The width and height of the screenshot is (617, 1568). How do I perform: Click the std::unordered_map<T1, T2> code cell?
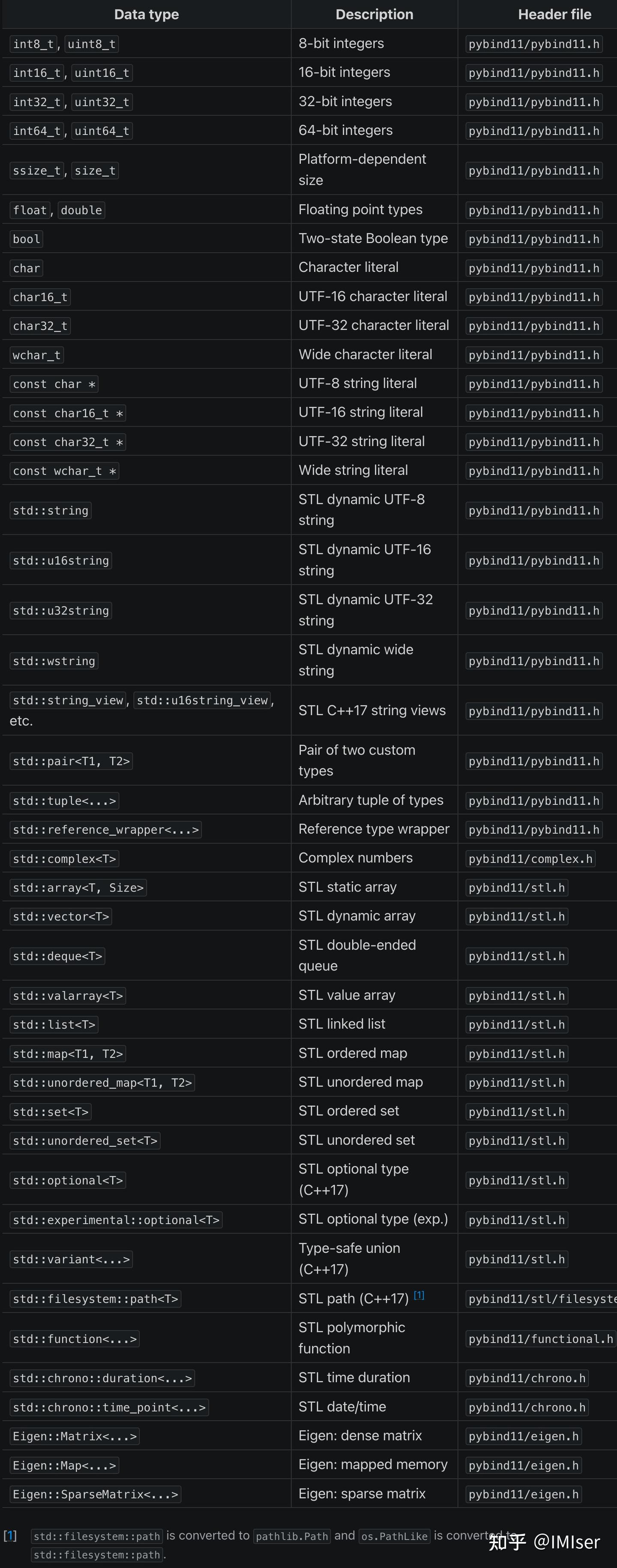pyautogui.click(x=102, y=1083)
